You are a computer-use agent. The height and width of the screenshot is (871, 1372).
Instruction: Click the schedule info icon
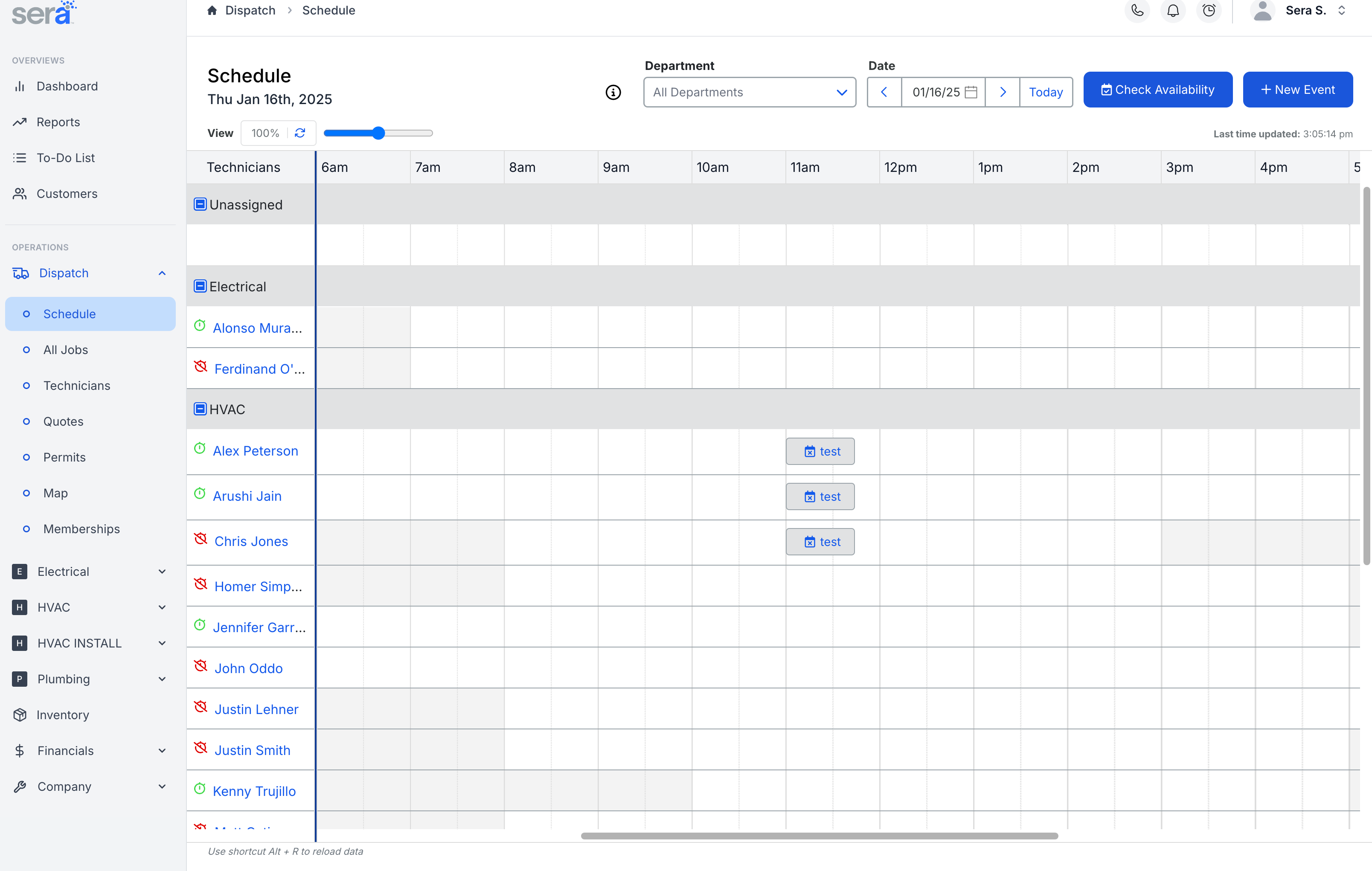pos(613,92)
